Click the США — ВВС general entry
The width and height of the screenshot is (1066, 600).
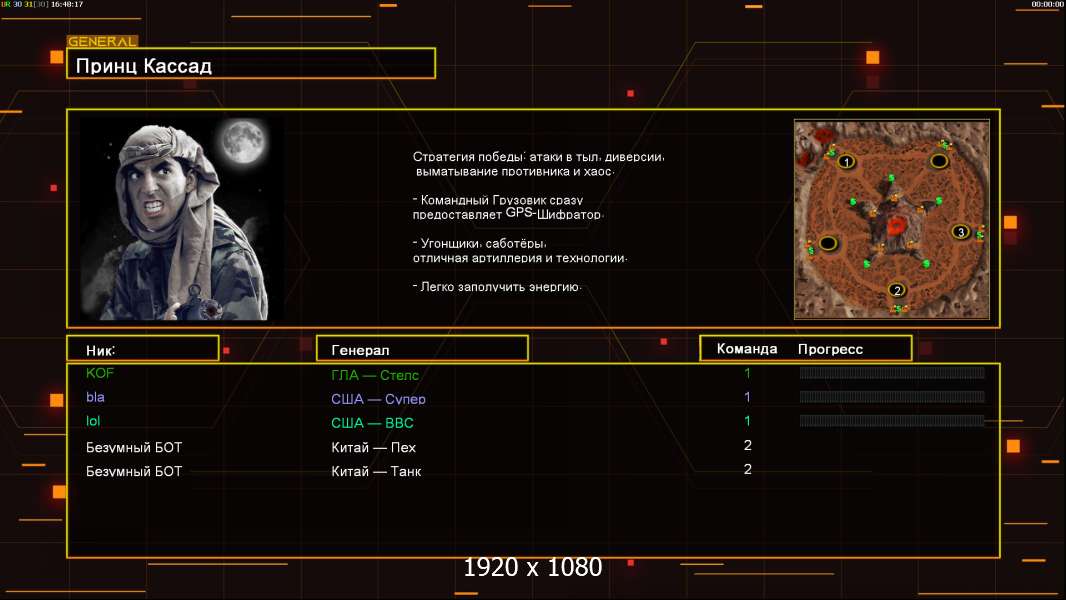(372, 423)
